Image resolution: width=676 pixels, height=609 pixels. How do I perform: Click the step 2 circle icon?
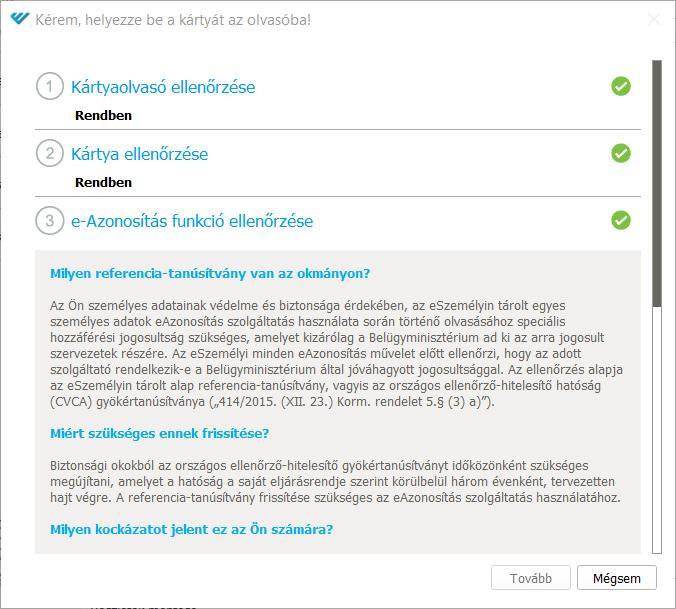(x=50, y=153)
